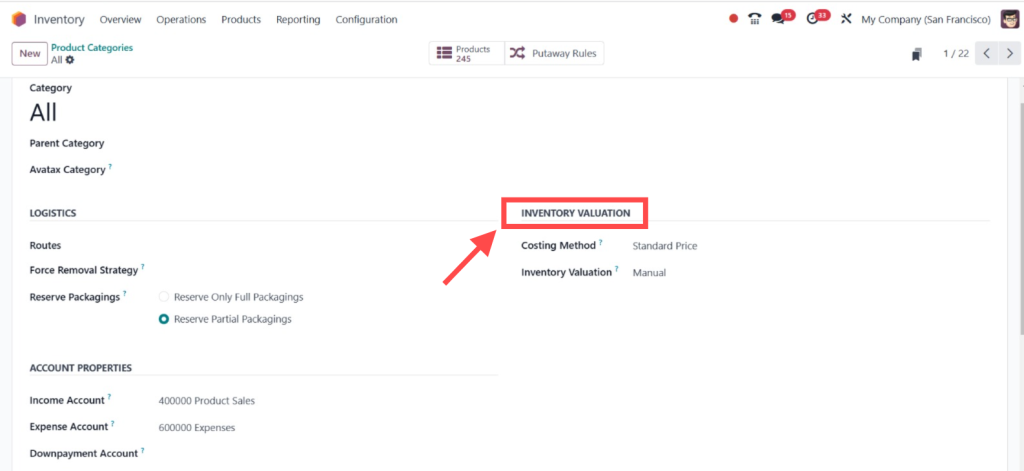Open the developer tools wrench icon

pos(846,19)
